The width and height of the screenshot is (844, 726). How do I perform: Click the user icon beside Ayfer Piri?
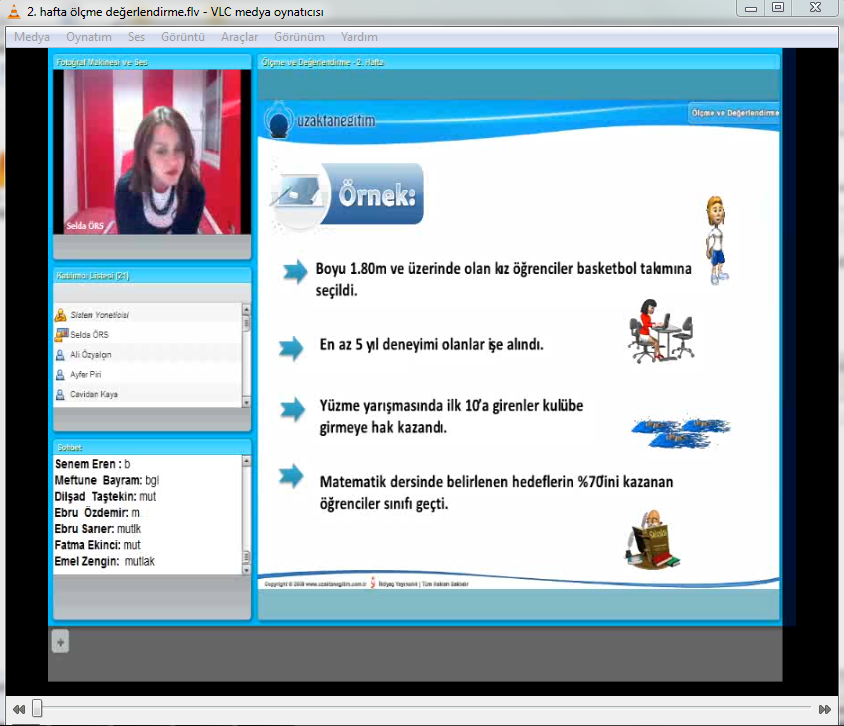(60, 375)
